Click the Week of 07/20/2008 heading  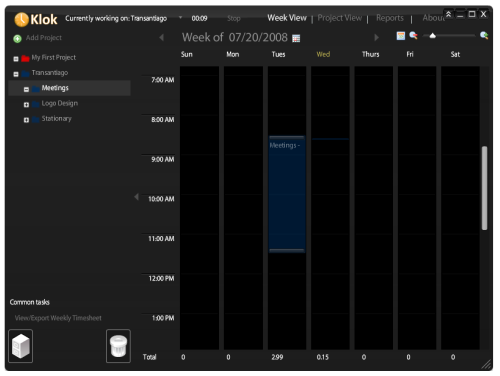[235, 37]
